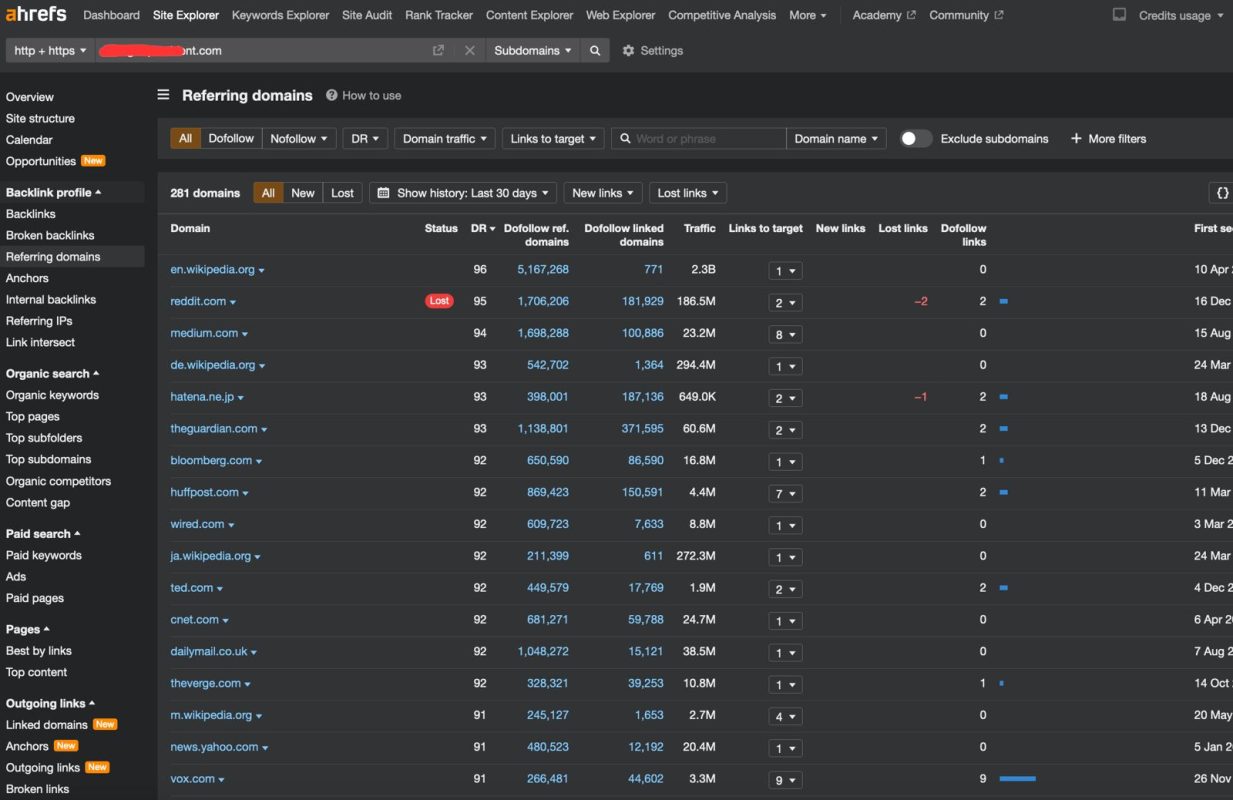Open the Nofollow dropdown
This screenshot has width=1233, height=800.
(299, 139)
